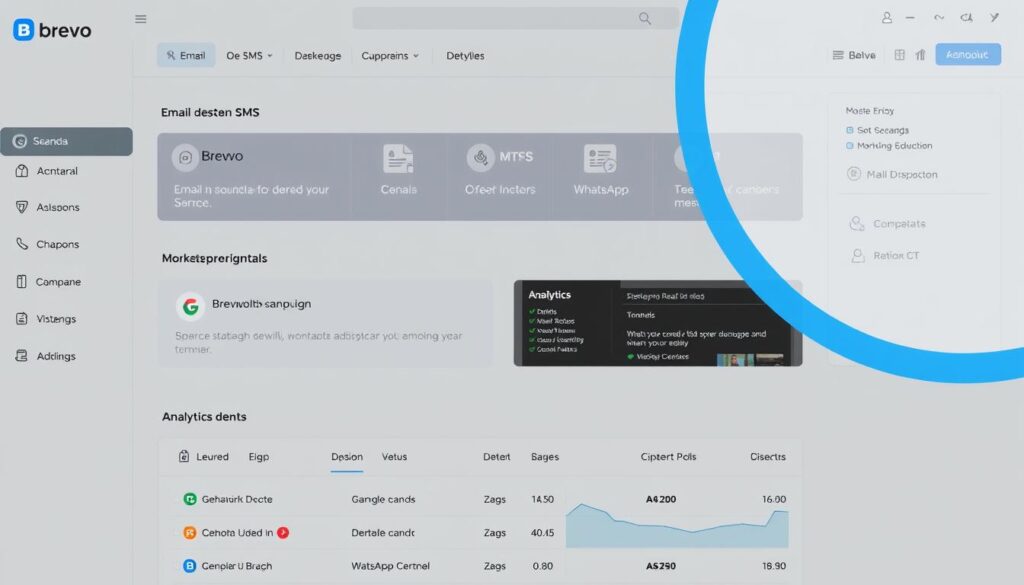Click the Leured clipboard icon
Viewport: 1024px width, 585px height.
pyautogui.click(x=184, y=456)
